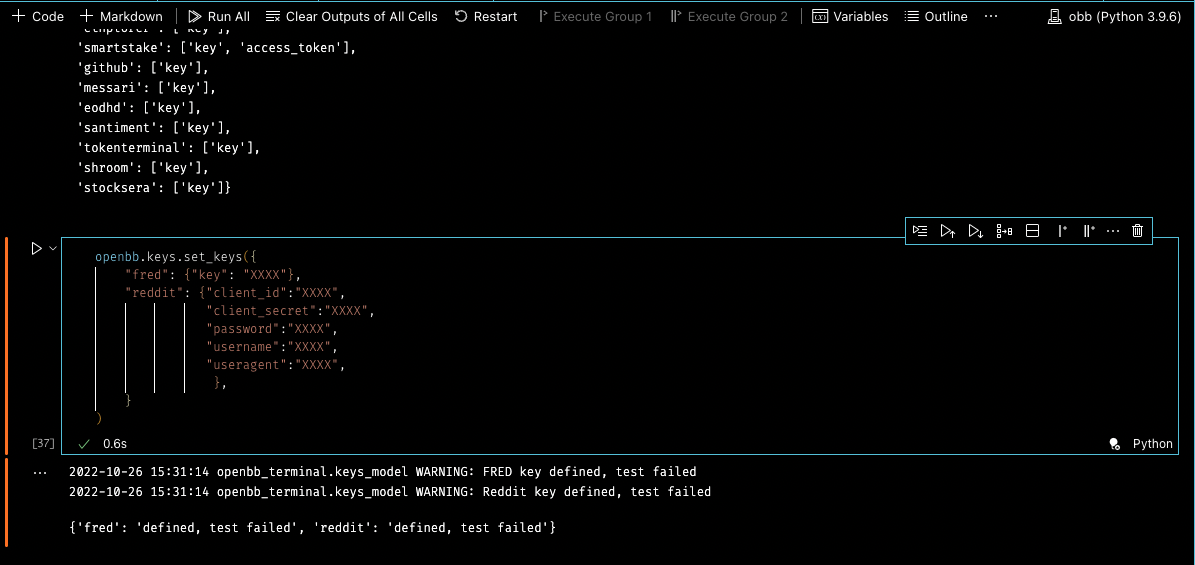The width and height of the screenshot is (1195, 565).
Task: Add a new Markdown cell
Action: click(x=121, y=16)
